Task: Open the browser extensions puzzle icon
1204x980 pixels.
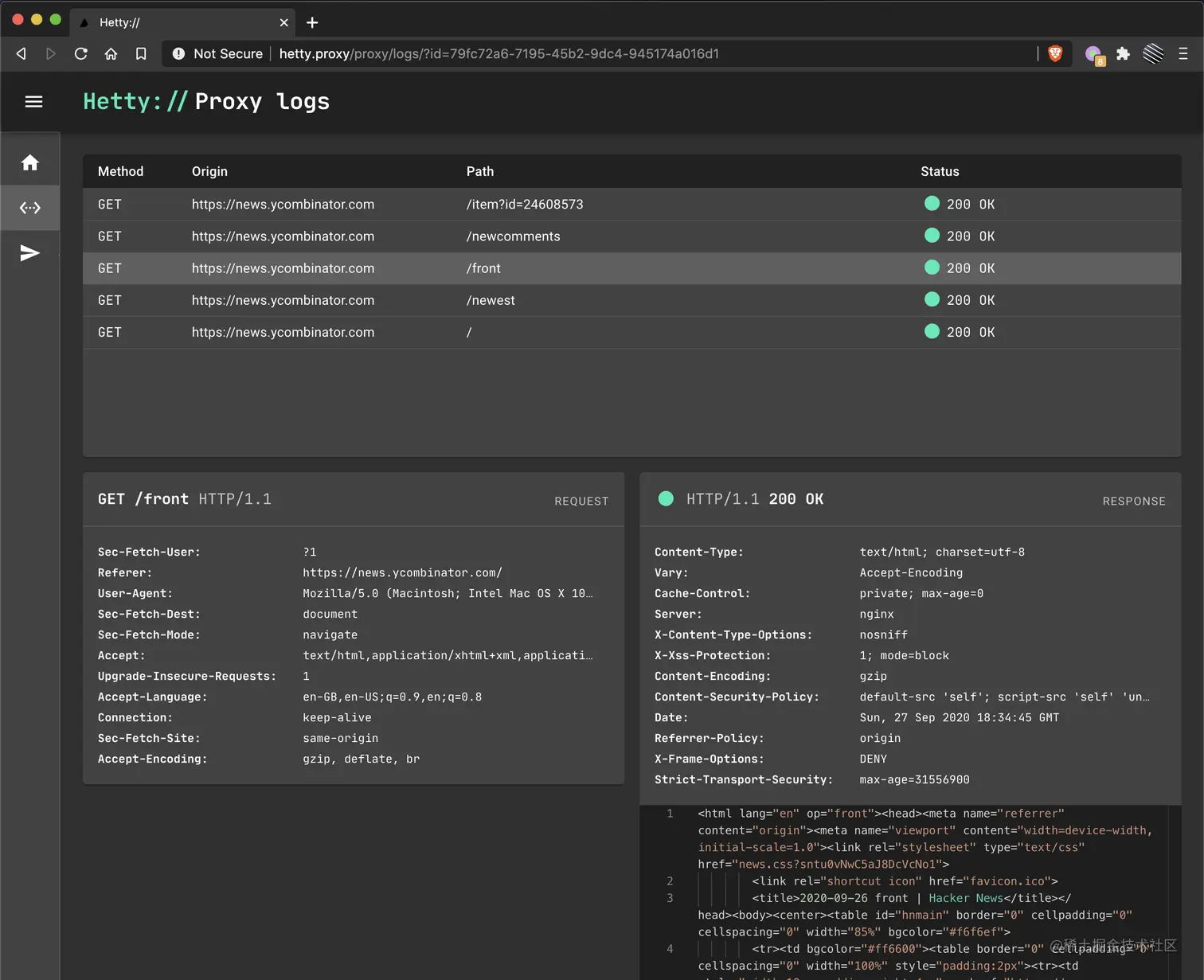Action: pos(1123,53)
